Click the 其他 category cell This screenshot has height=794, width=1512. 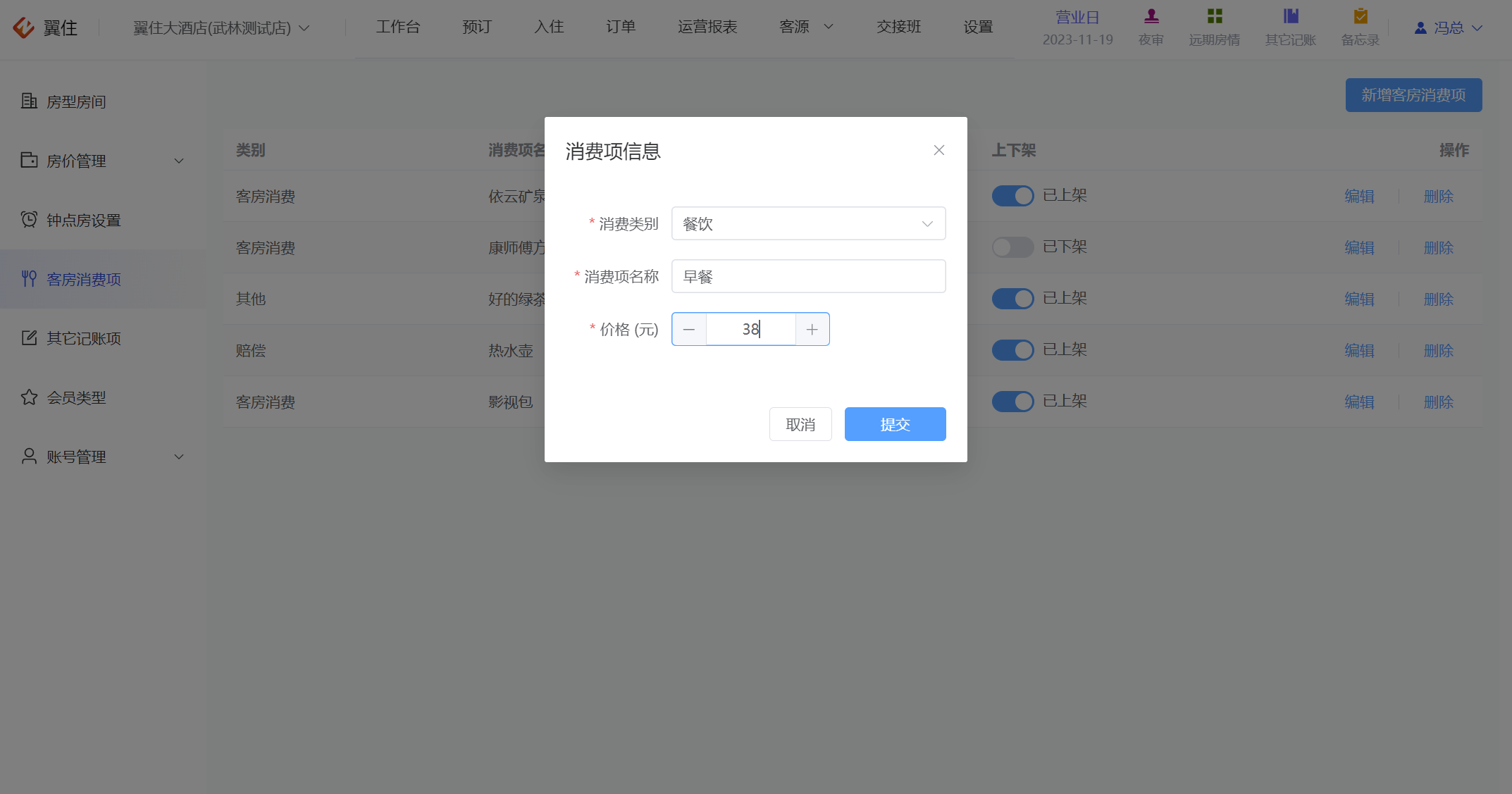click(251, 299)
